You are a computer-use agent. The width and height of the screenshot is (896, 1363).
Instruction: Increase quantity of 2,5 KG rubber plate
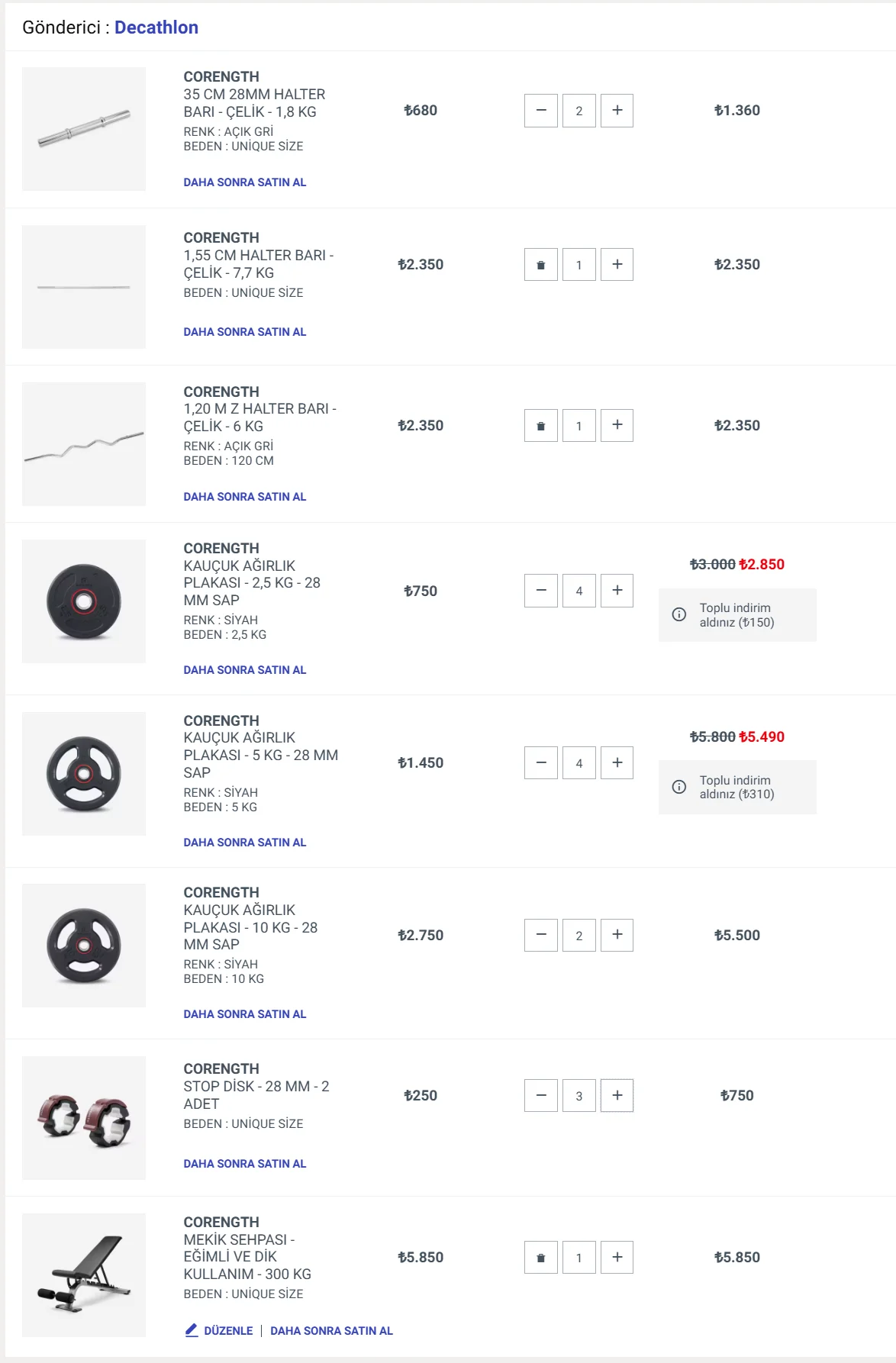pyautogui.click(x=617, y=591)
